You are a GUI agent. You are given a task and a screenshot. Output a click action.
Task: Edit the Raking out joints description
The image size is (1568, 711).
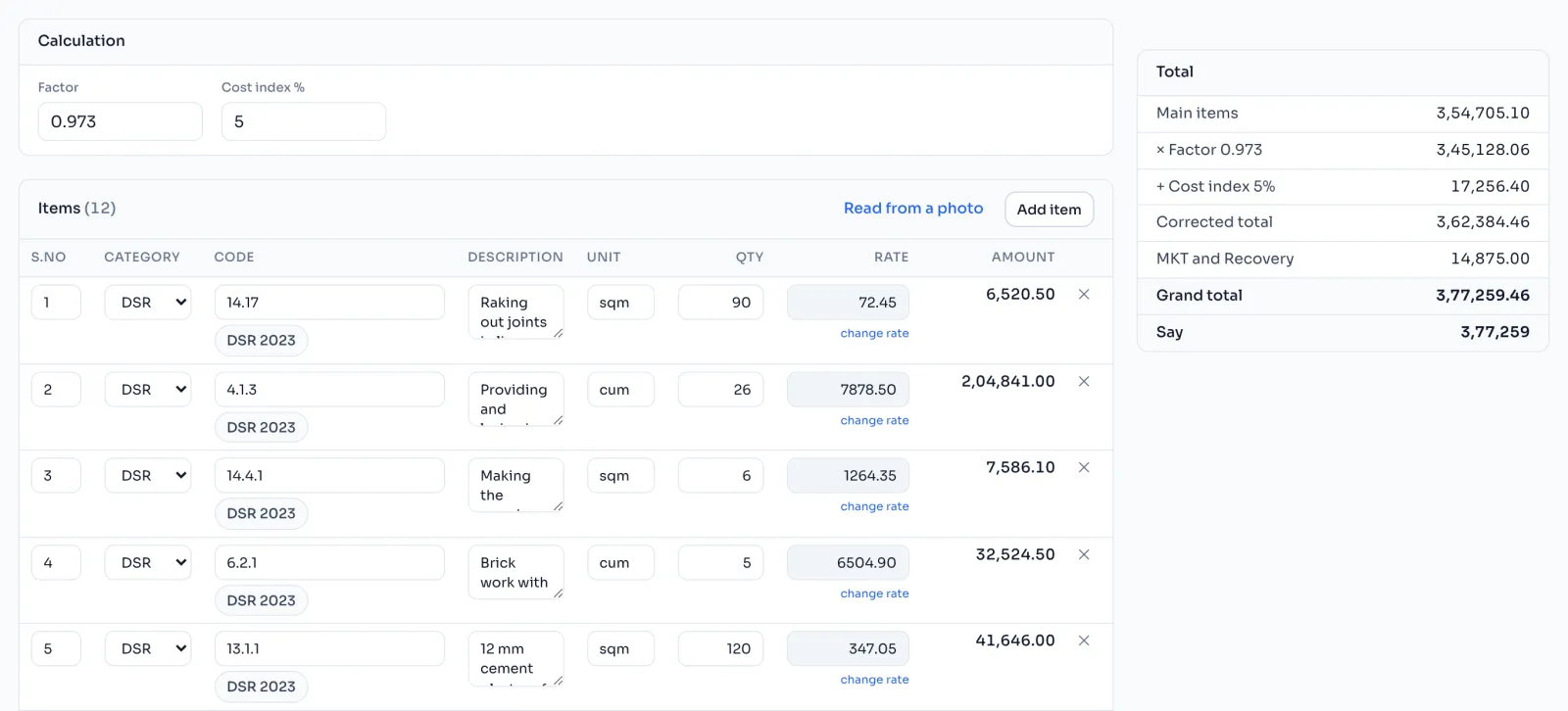pos(515,312)
